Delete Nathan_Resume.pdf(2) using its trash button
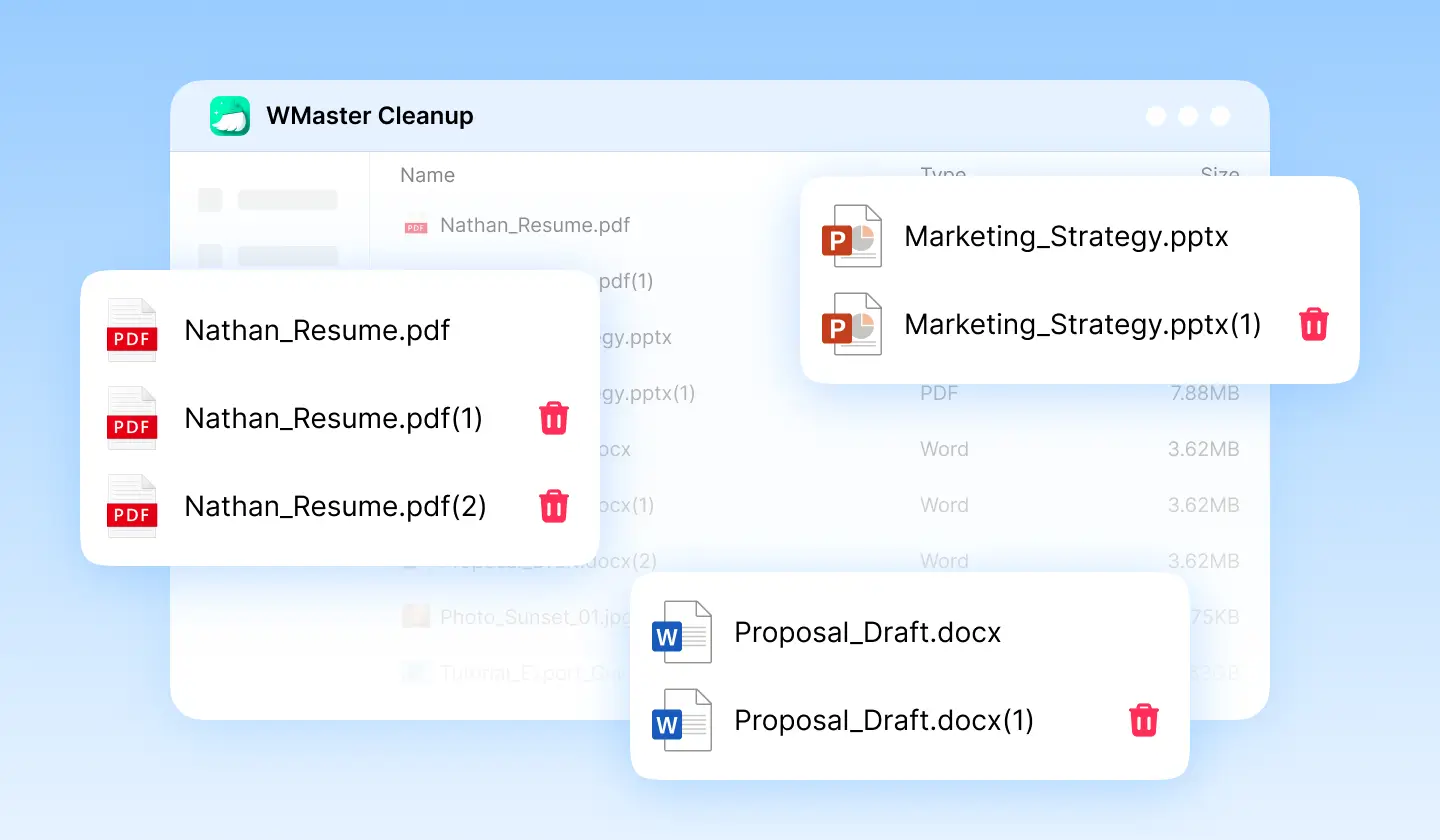 [x=554, y=506]
